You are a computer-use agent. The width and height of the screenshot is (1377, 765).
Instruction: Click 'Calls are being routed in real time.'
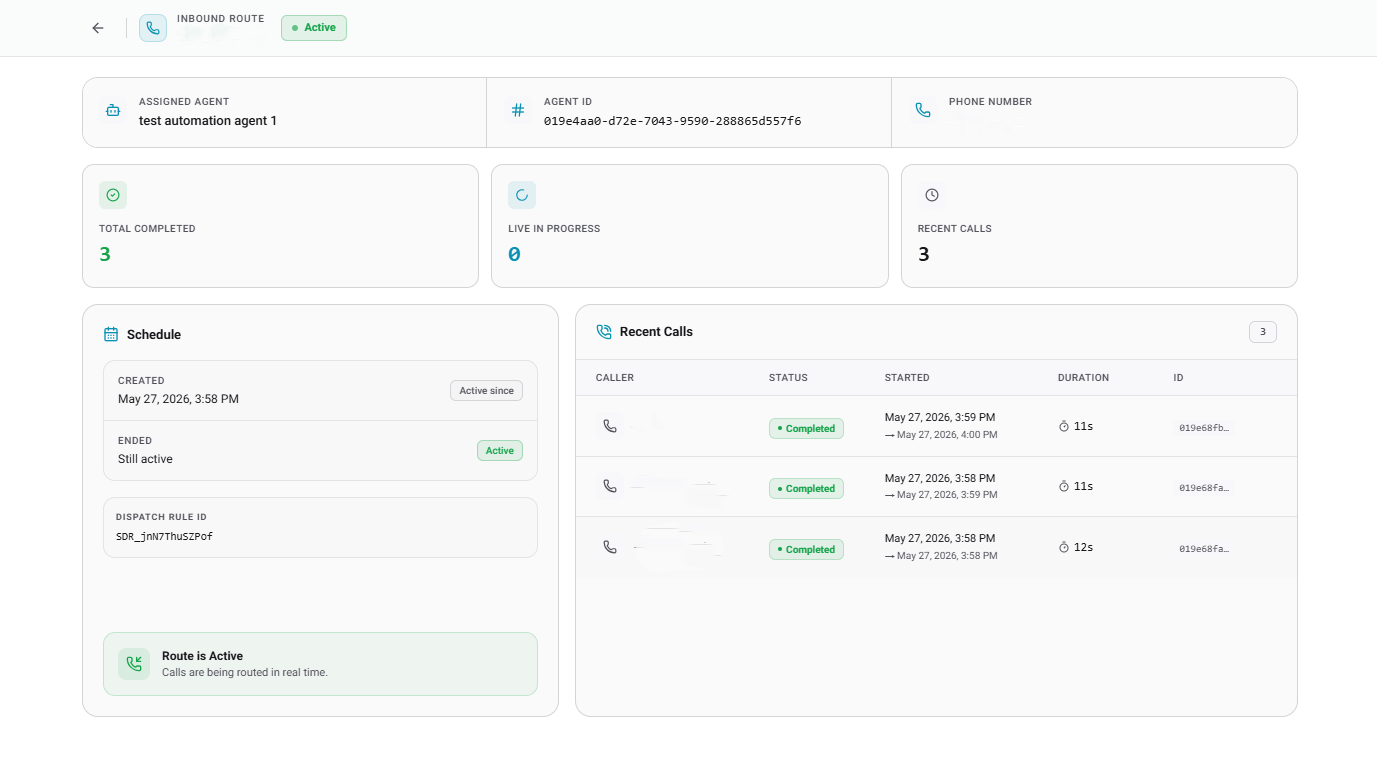tap(245, 672)
